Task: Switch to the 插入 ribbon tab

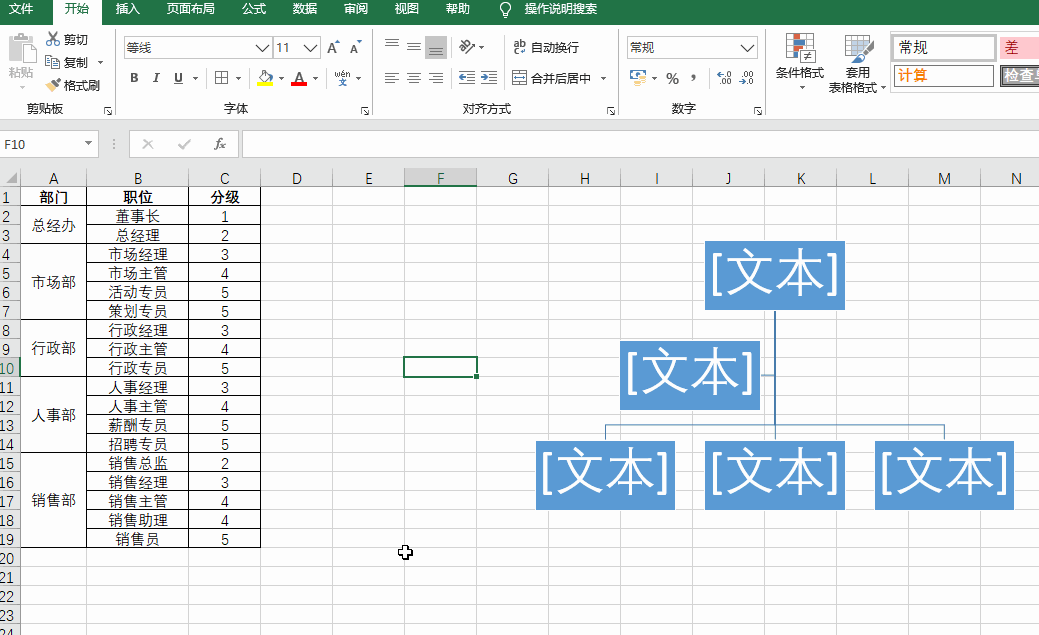Action: (x=128, y=10)
